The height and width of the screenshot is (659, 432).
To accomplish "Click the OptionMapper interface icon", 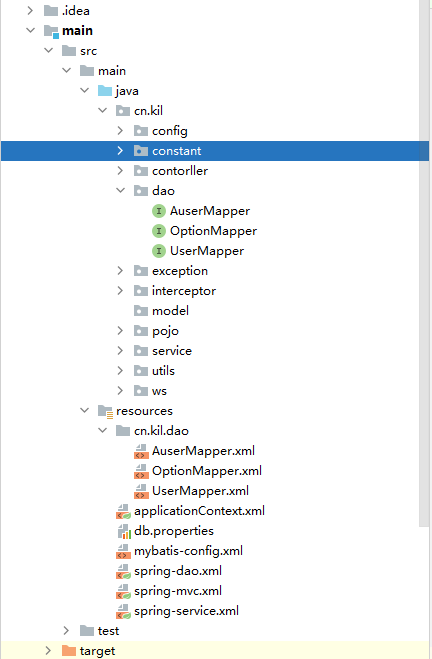I will (x=158, y=231).
